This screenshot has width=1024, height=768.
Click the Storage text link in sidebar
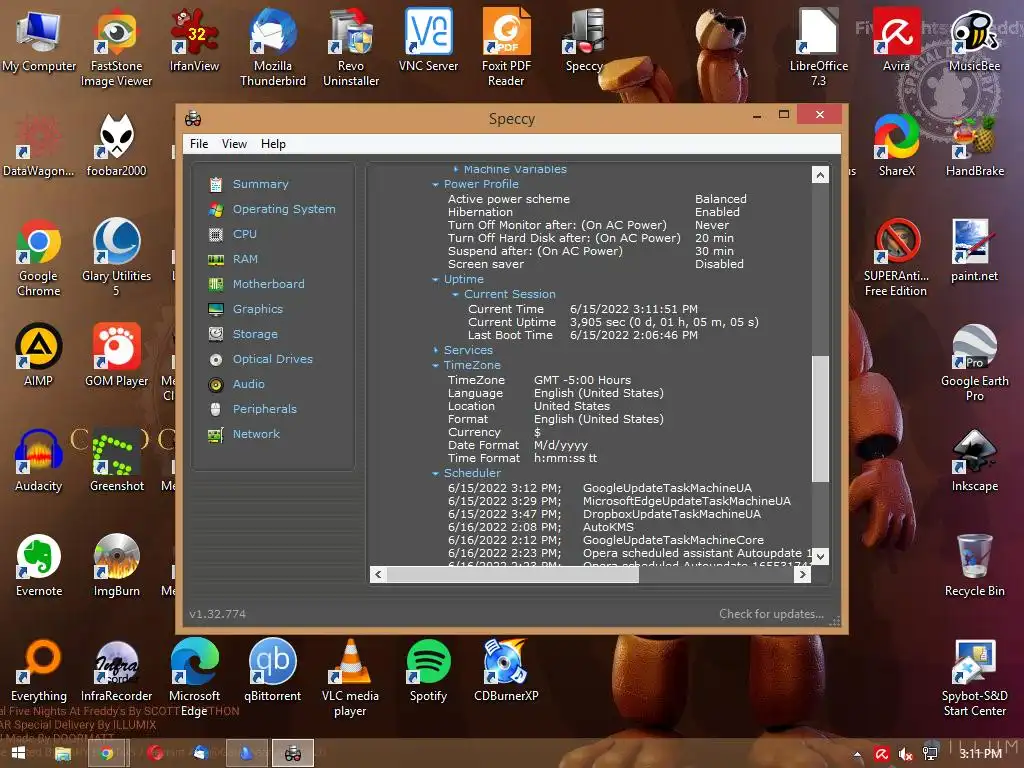coord(255,334)
